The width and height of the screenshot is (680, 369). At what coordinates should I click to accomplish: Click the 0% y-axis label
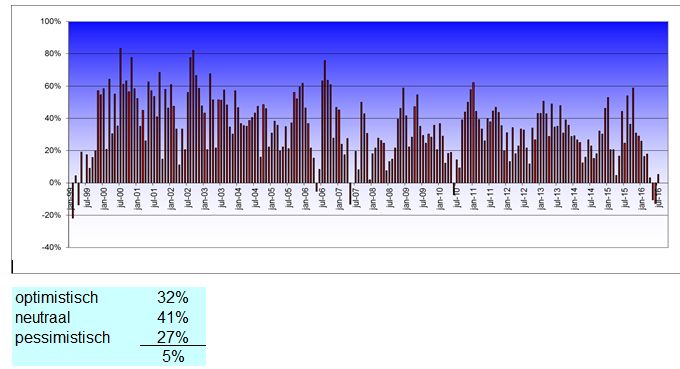pos(55,183)
